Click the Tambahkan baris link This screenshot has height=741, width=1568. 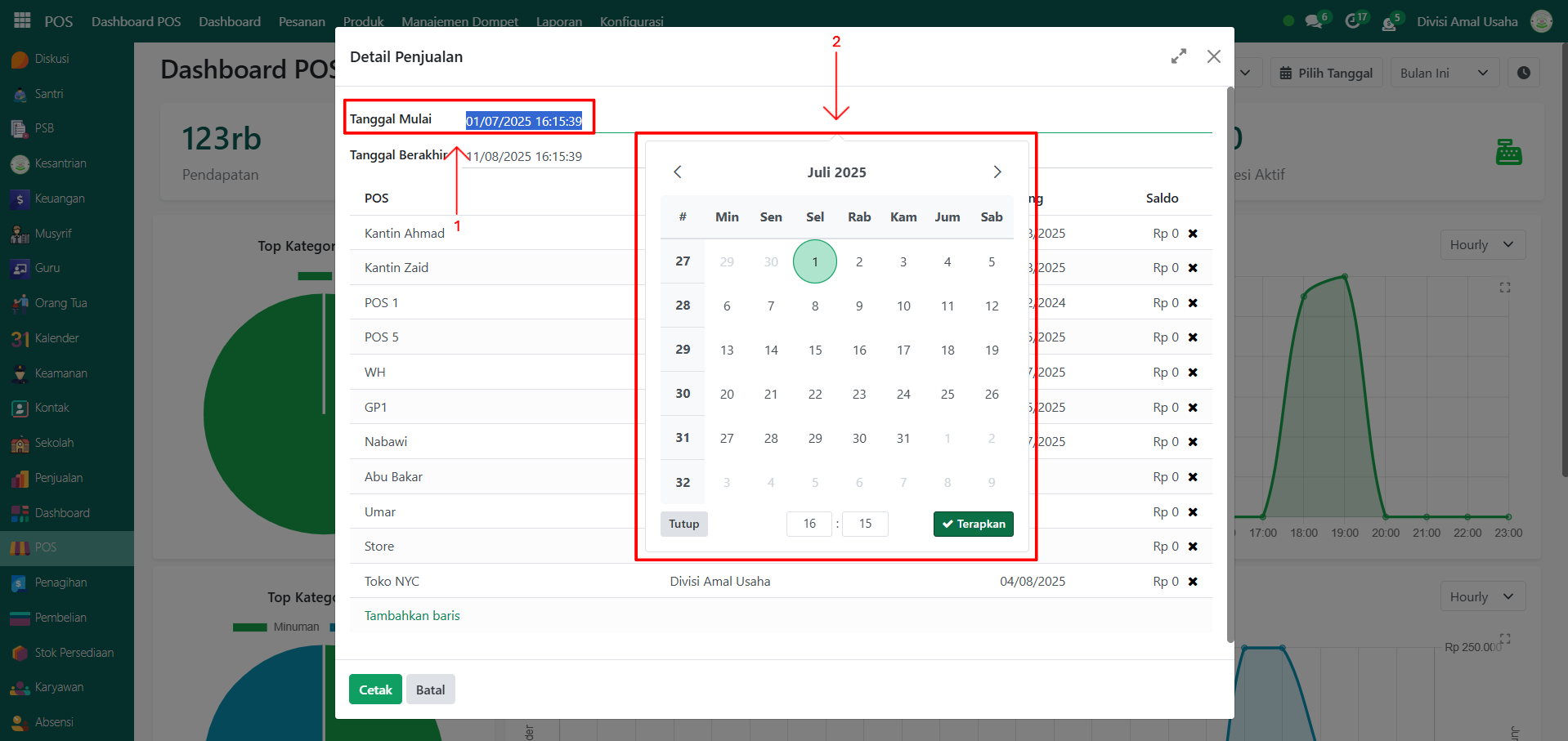[x=412, y=616]
